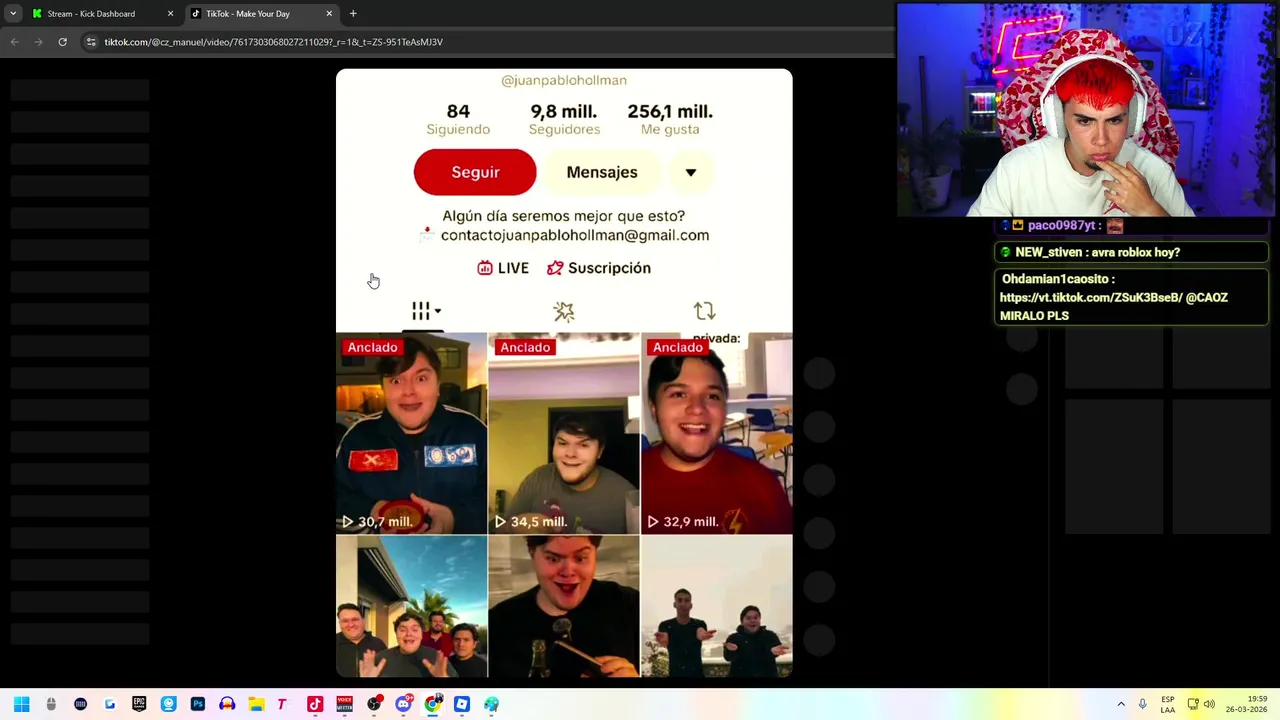Switch to the reposts tab

pos(704,311)
